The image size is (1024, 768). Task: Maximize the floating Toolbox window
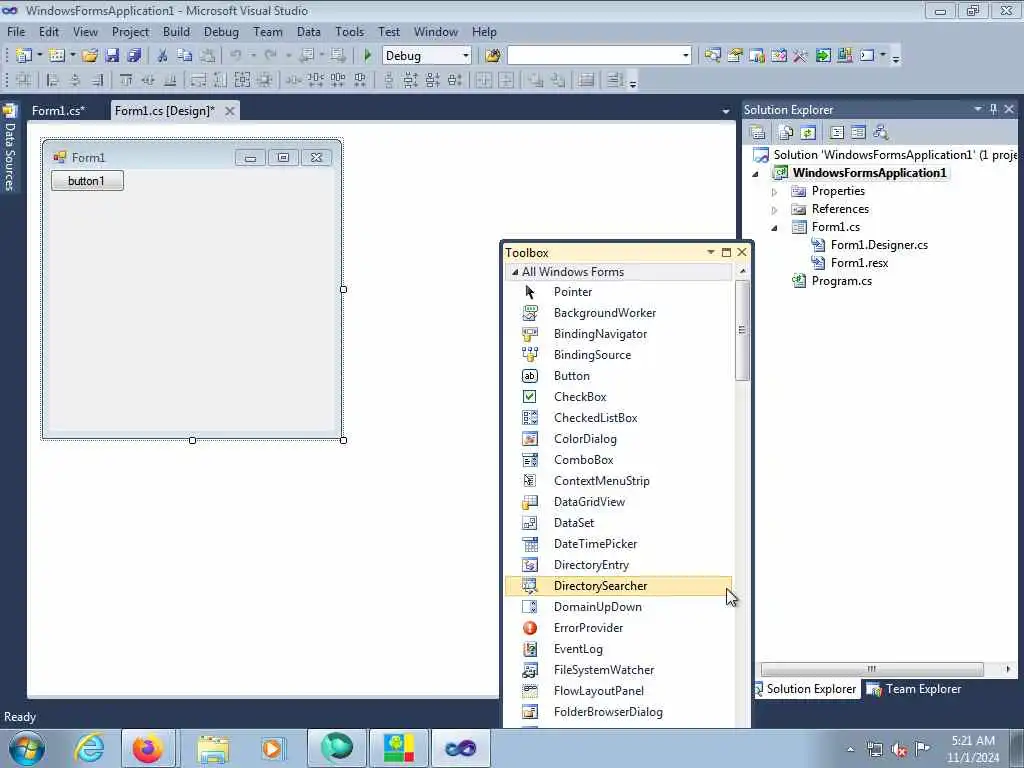pyautogui.click(x=726, y=252)
